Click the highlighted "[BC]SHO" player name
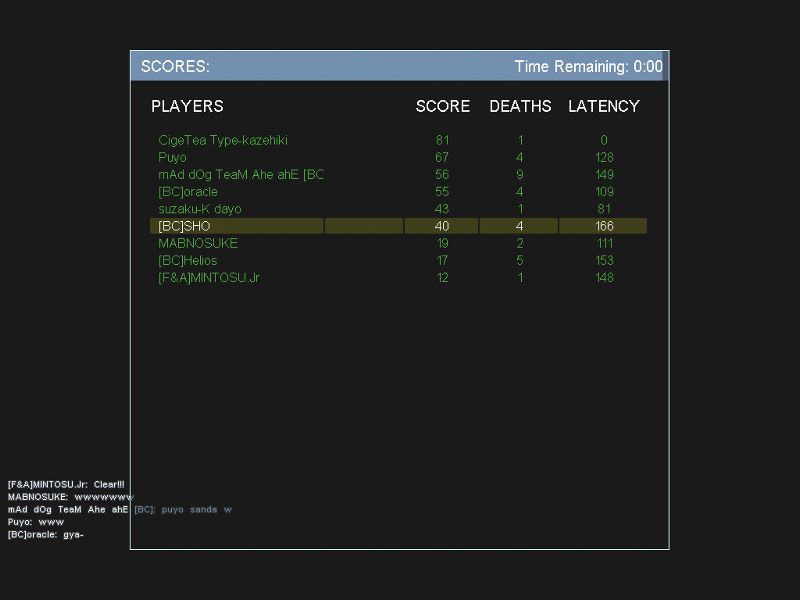The image size is (800, 600). 184,226
